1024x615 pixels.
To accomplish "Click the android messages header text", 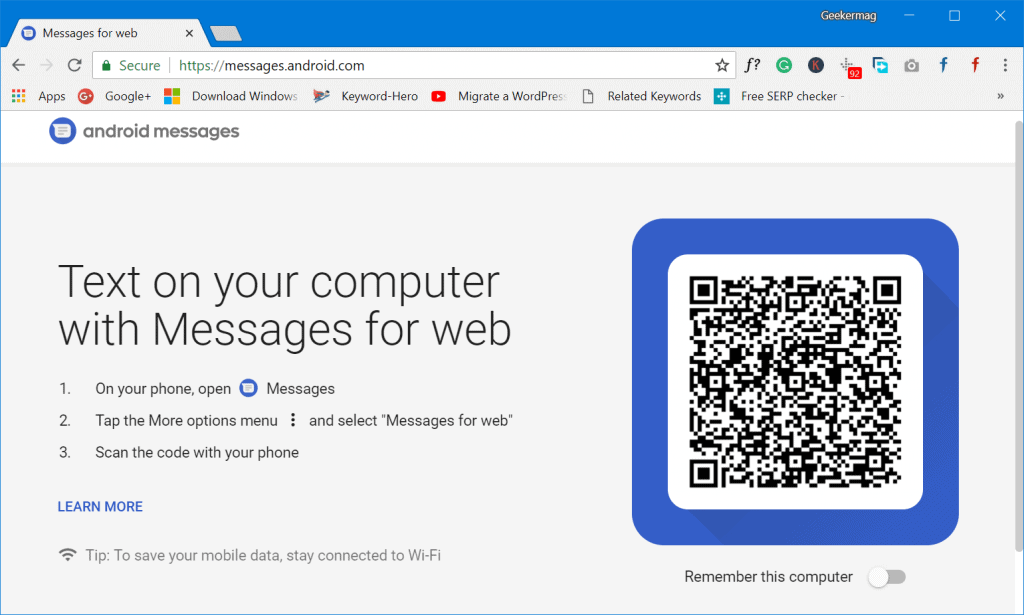I will tap(161, 131).
